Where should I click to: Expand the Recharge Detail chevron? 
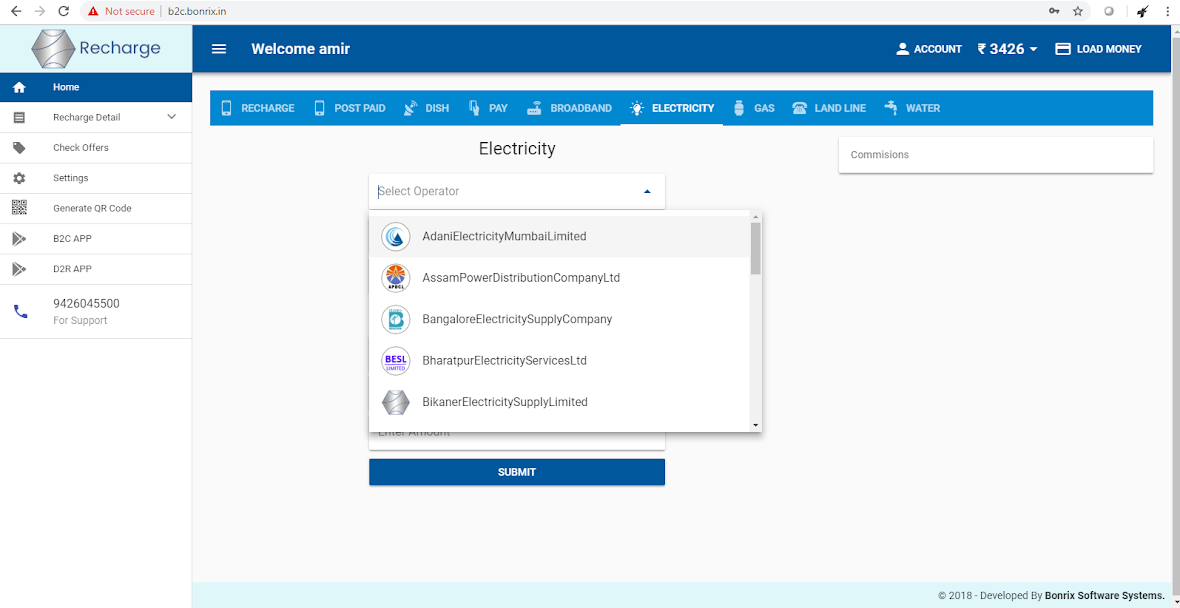[x=172, y=117]
